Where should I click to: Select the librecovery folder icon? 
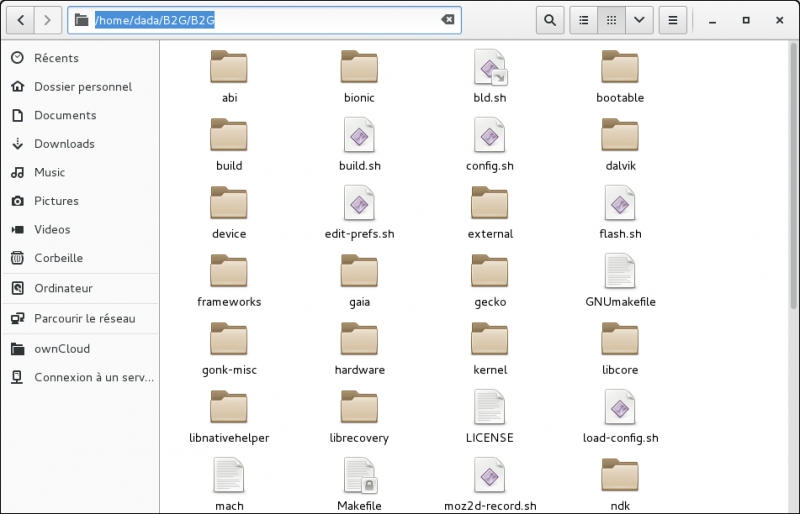(x=359, y=406)
